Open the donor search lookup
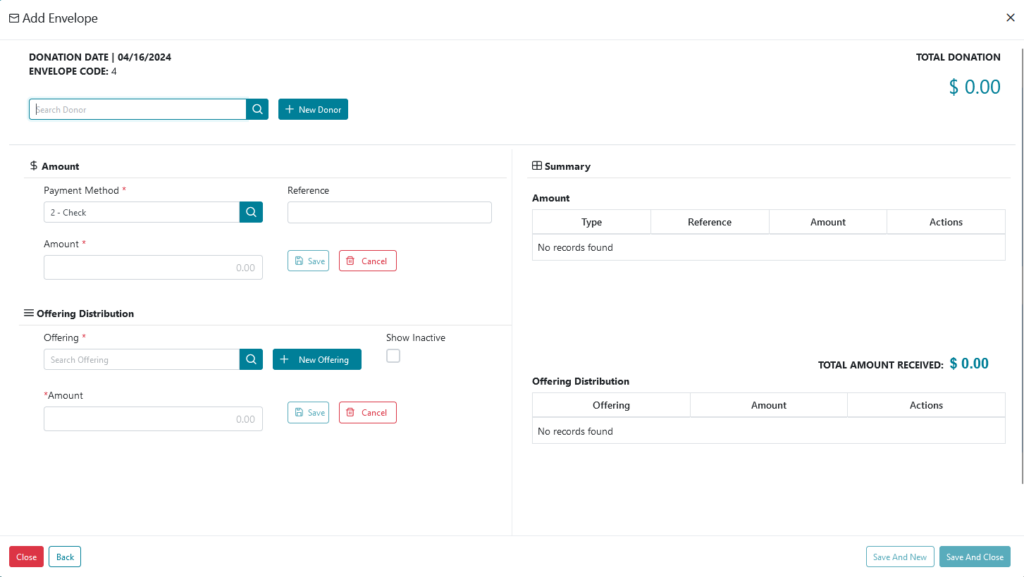Screen dimensions: 1024x577 [257, 109]
